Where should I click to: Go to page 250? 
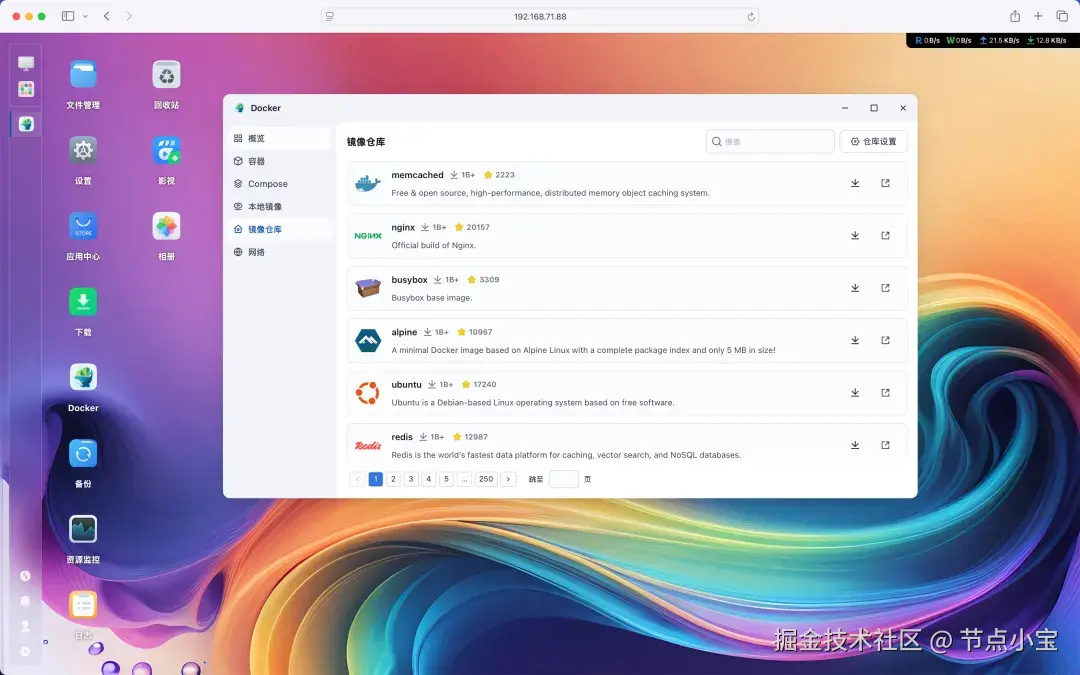click(x=486, y=479)
